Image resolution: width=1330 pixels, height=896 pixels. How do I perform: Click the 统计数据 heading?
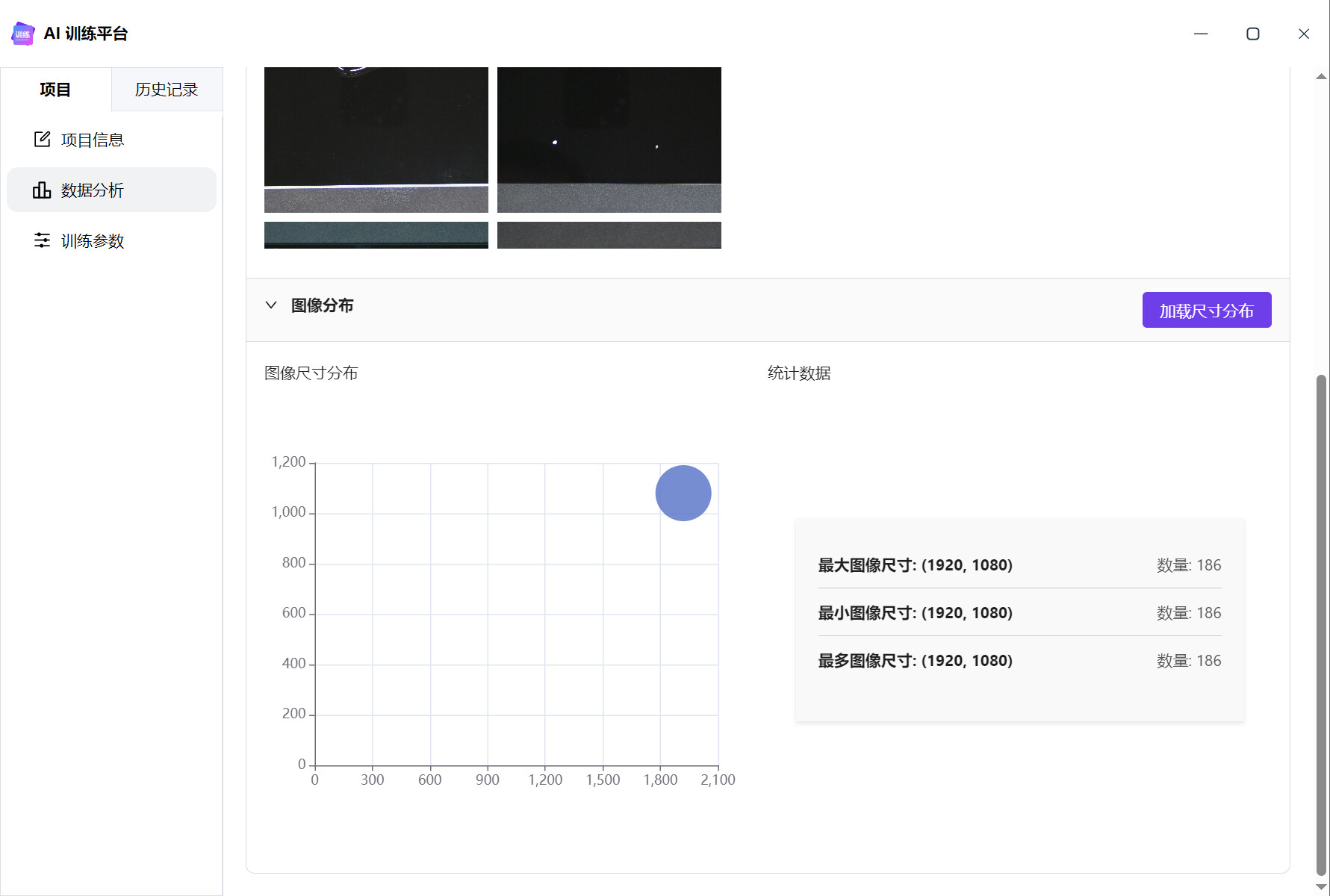pyautogui.click(x=799, y=373)
